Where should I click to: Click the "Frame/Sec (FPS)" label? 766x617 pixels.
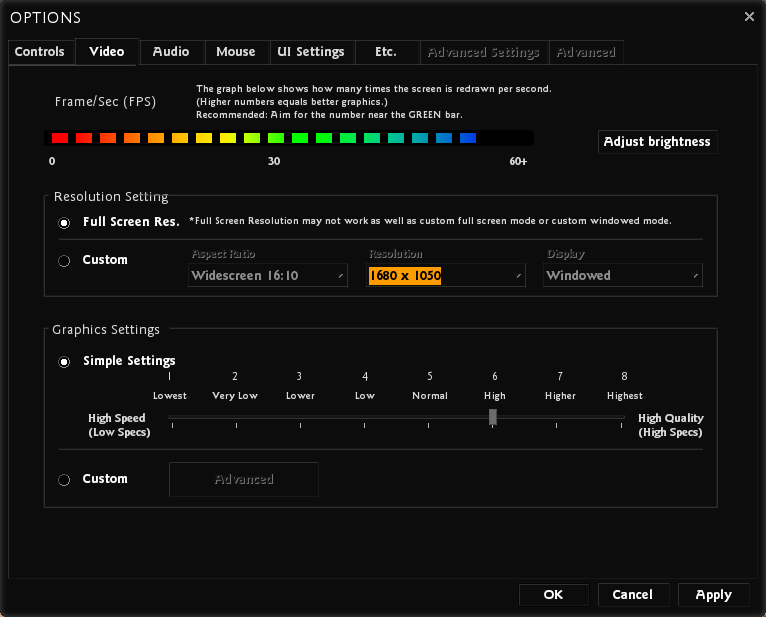[x=106, y=102]
